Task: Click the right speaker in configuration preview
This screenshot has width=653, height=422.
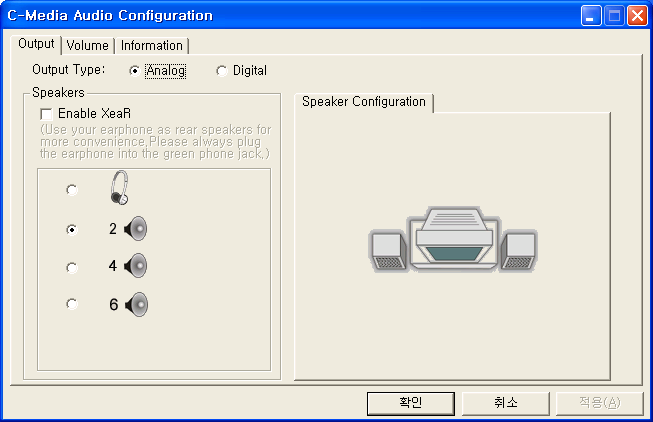Action: click(x=519, y=250)
